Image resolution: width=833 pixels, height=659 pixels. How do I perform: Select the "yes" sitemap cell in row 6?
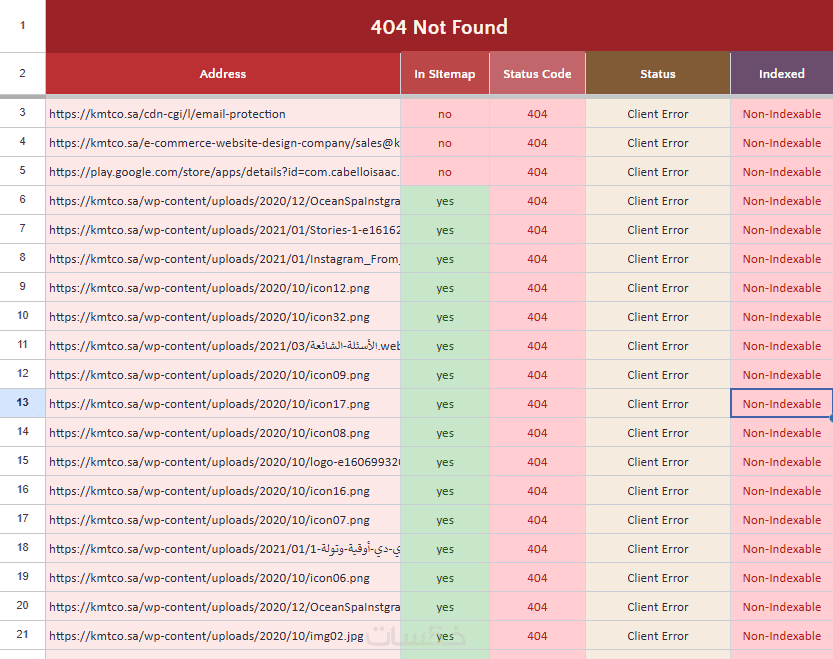[x=445, y=201]
